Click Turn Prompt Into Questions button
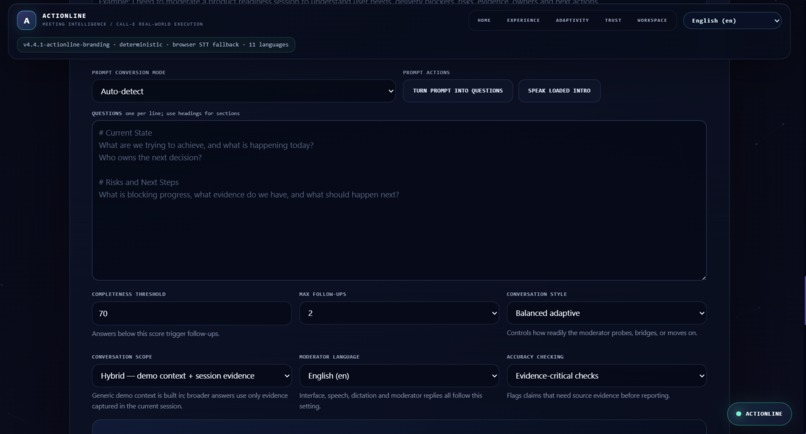 (x=457, y=91)
